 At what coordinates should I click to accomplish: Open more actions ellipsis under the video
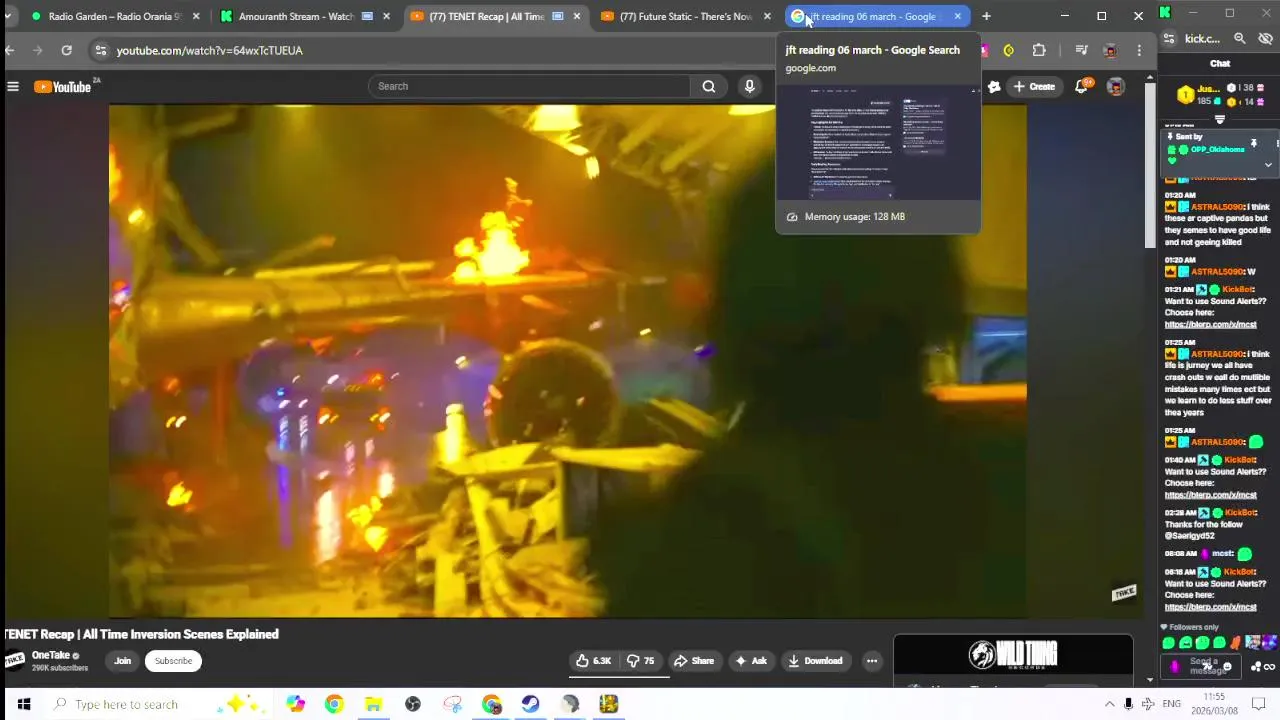[x=872, y=661]
